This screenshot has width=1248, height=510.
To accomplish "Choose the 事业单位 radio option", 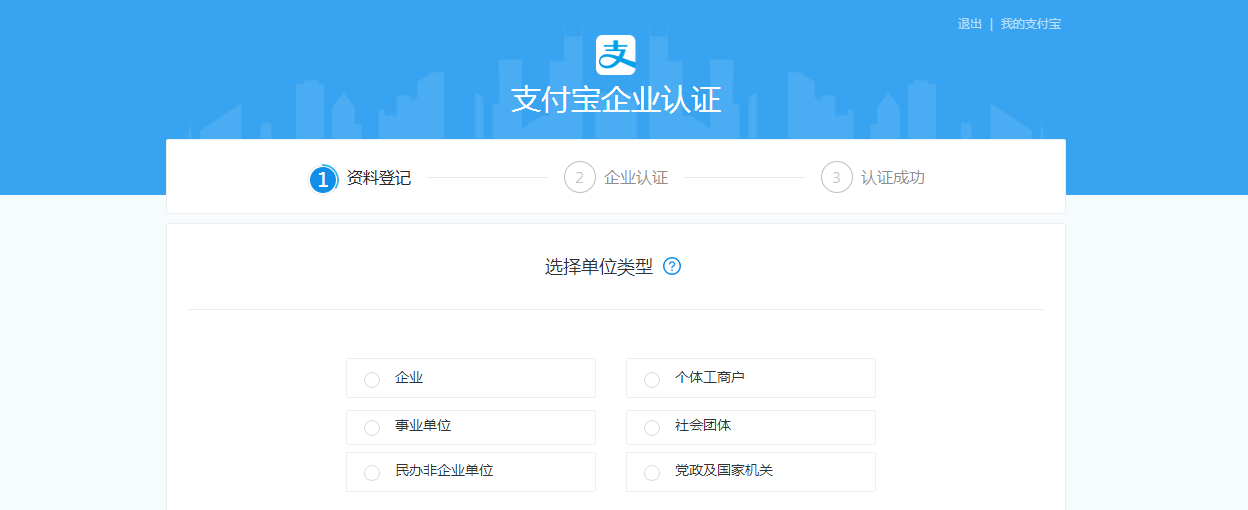I will click(x=372, y=427).
